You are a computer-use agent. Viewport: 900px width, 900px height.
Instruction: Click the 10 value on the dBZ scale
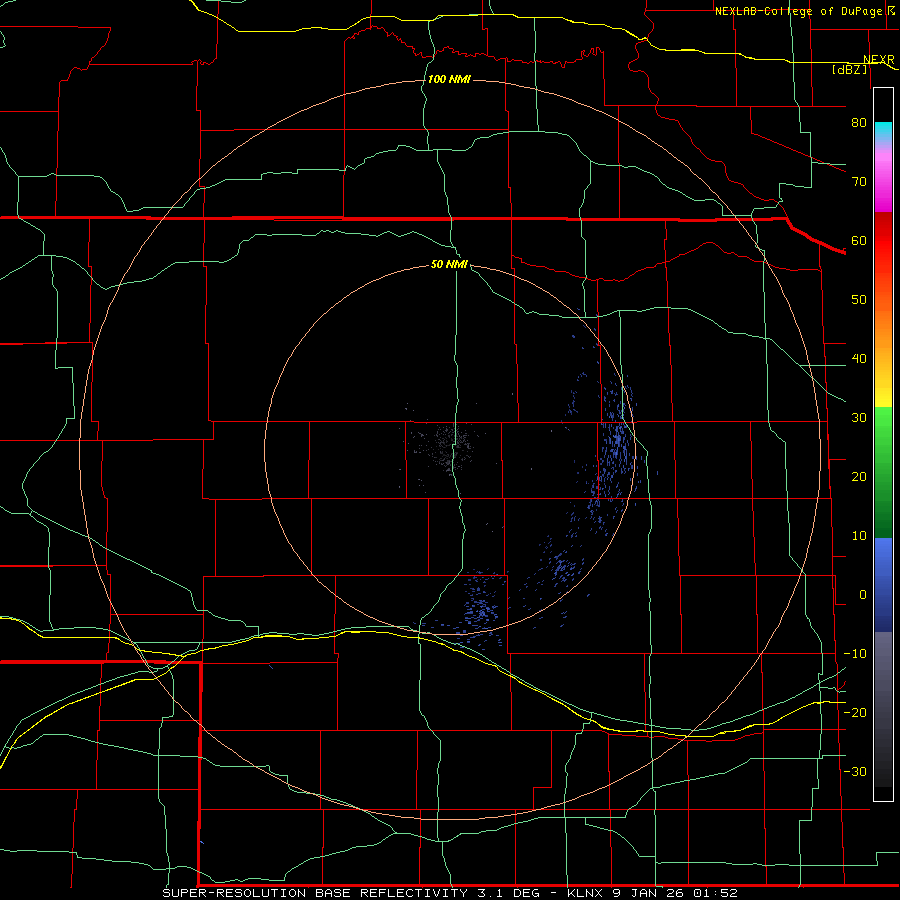click(859, 536)
